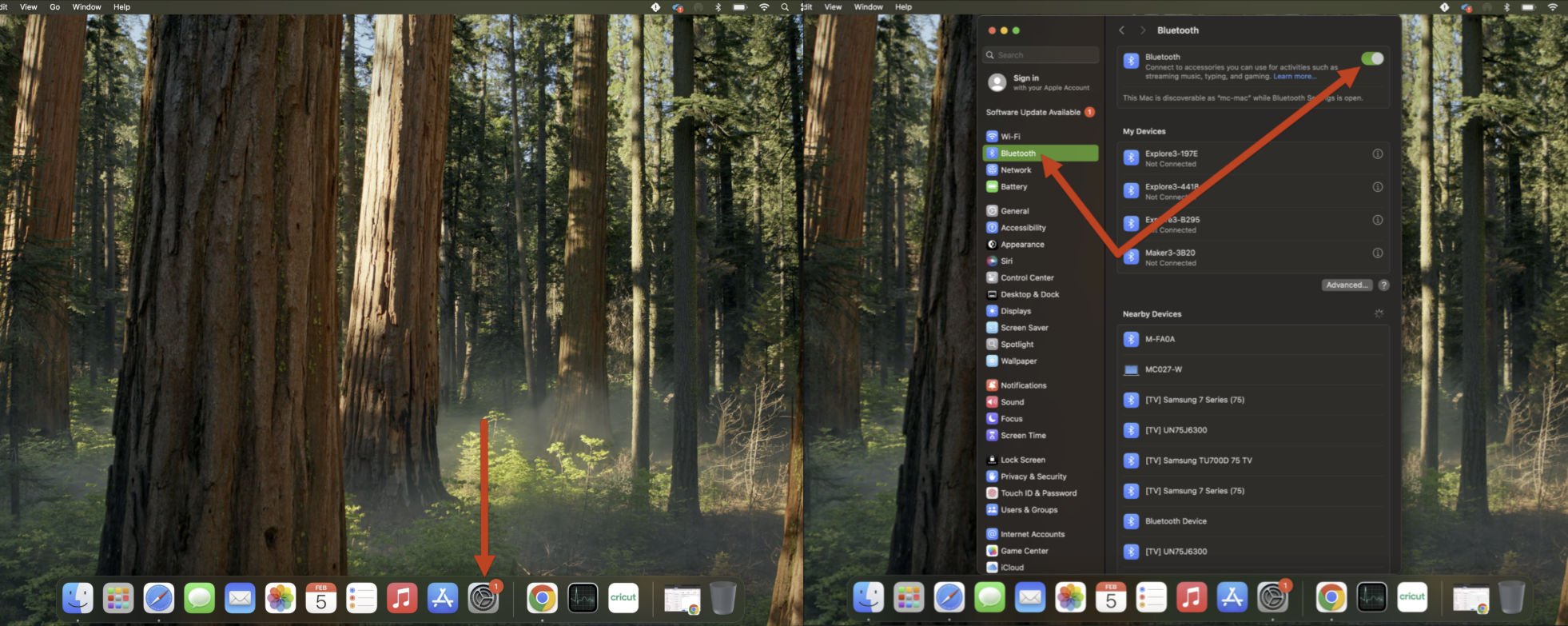Select Sound in the settings sidebar

point(1012,402)
